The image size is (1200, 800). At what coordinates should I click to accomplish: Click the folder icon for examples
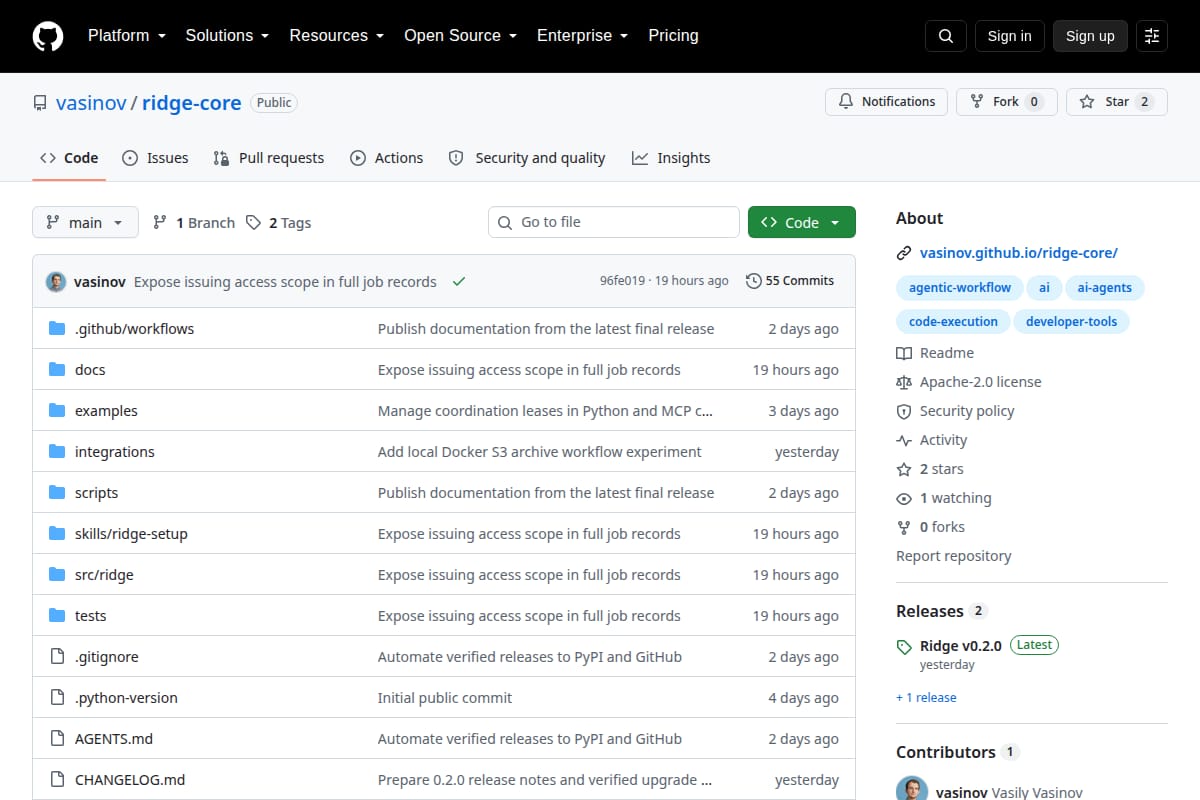(x=57, y=411)
